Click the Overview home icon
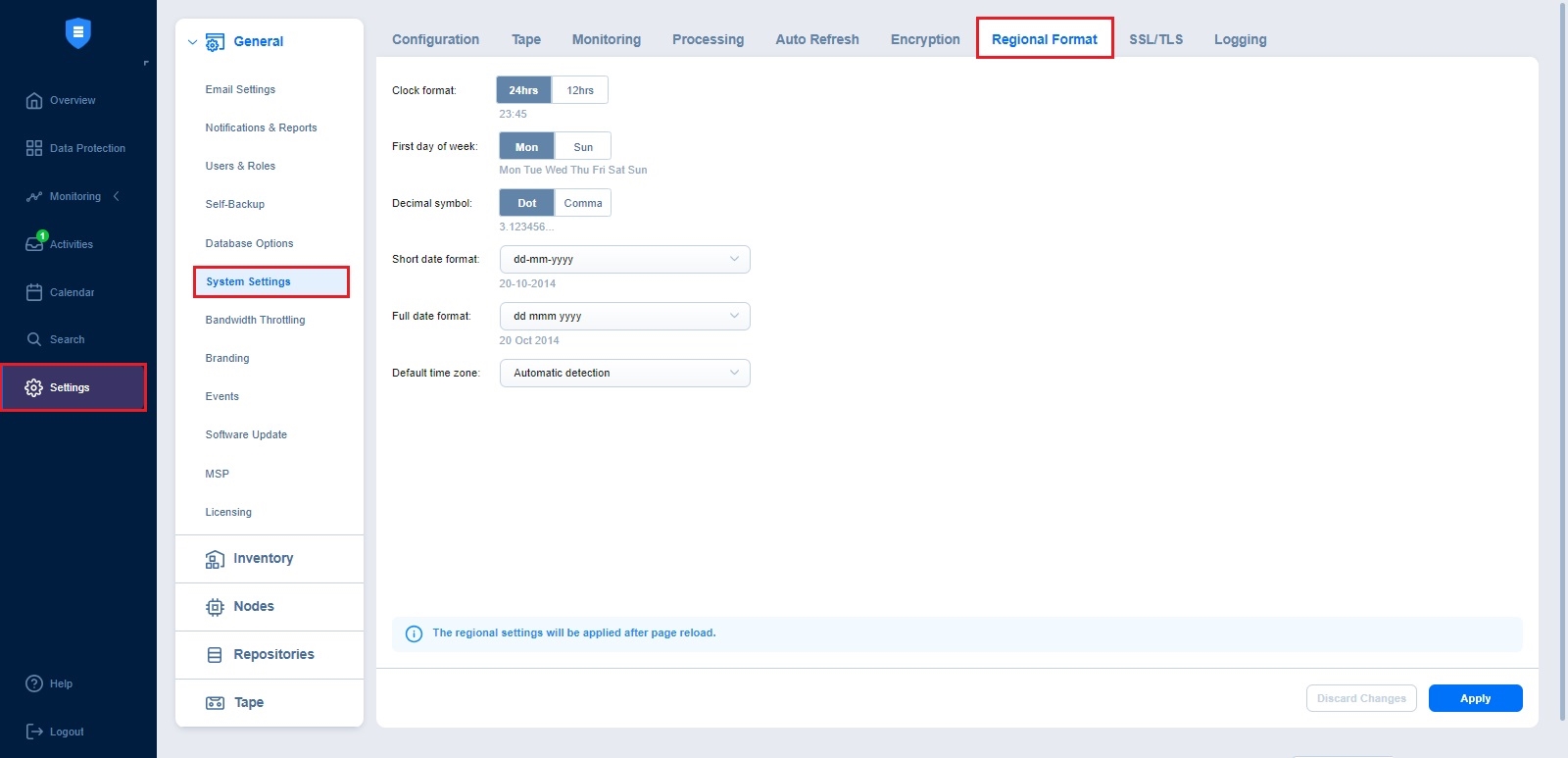The image size is (1568, 758). (x=34, y=100)
